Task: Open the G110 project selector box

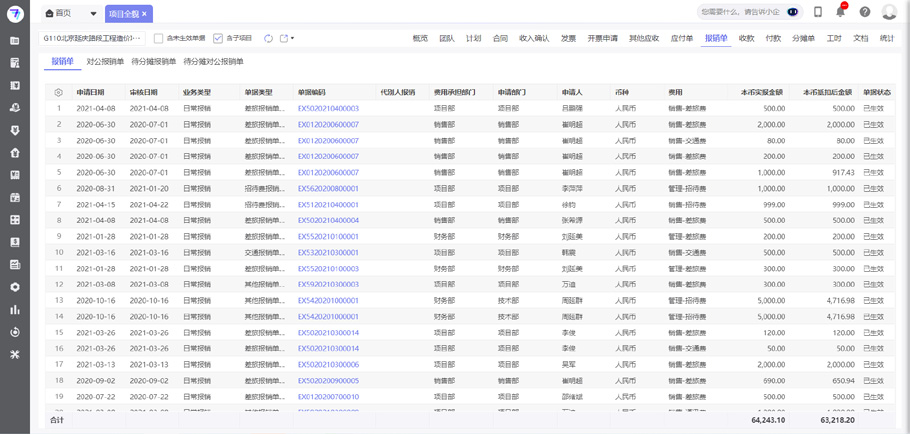Action: pos(92,39)
